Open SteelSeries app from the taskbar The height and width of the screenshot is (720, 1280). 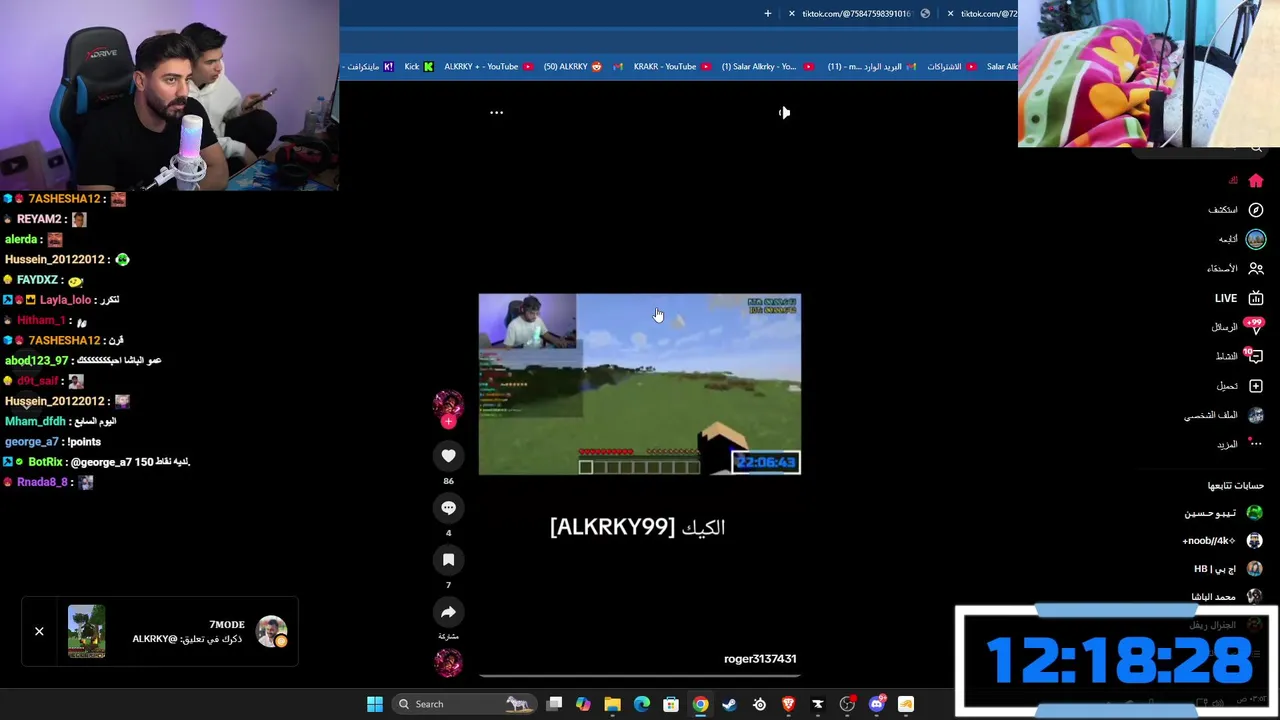[x=759, y=704]
